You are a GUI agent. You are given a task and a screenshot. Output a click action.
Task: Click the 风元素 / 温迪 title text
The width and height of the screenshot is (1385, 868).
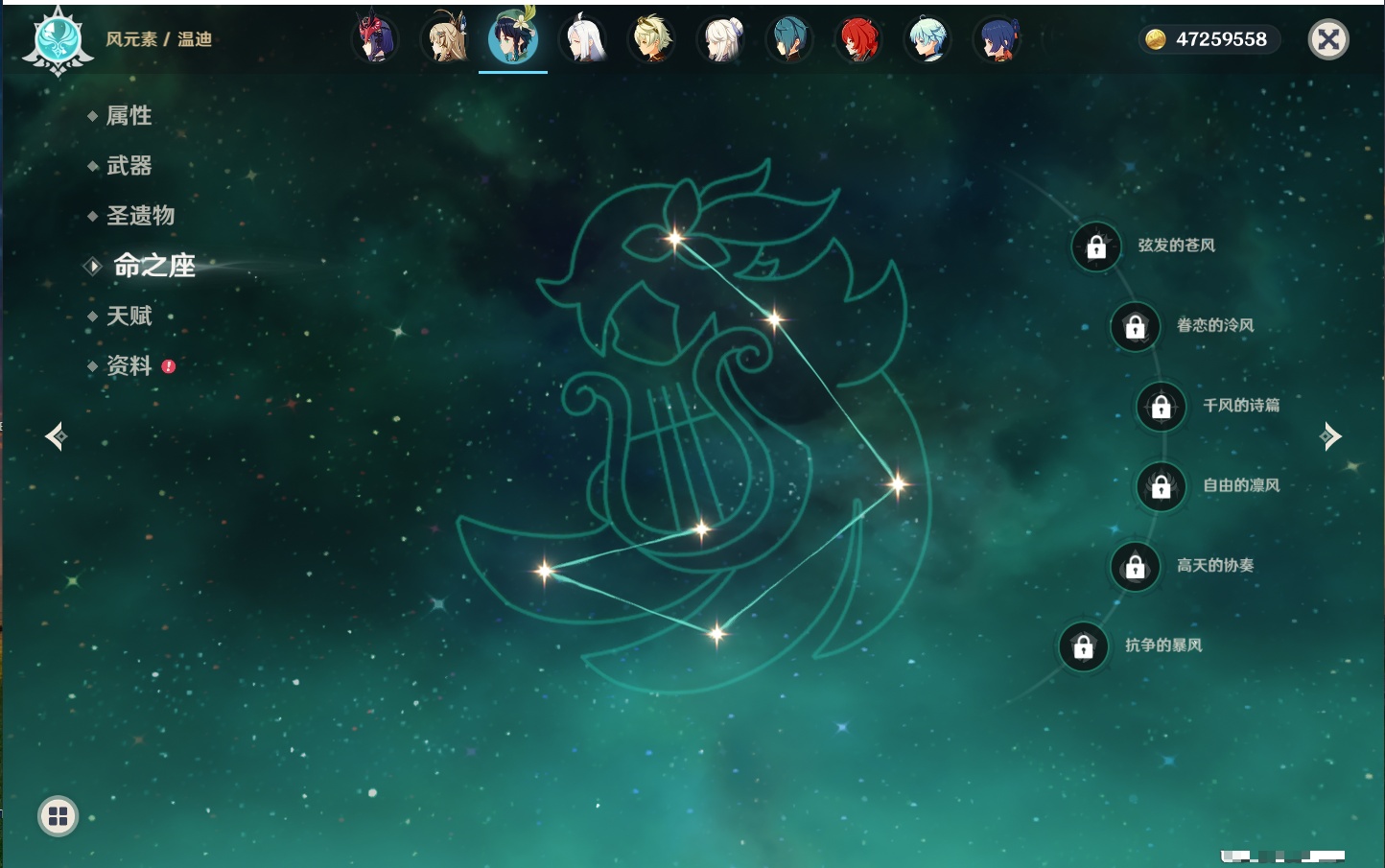(158, 39)
